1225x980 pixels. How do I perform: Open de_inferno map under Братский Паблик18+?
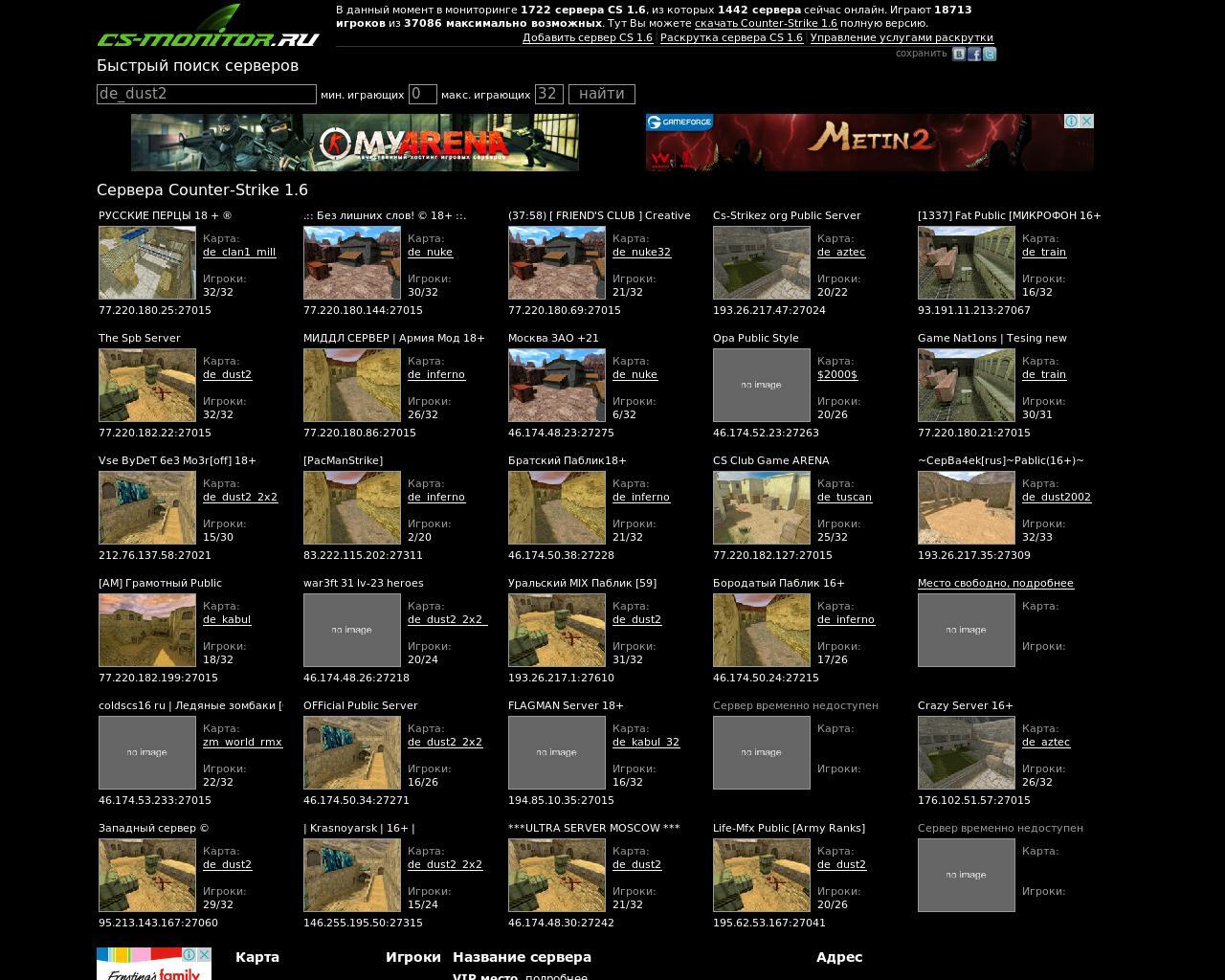641,497
